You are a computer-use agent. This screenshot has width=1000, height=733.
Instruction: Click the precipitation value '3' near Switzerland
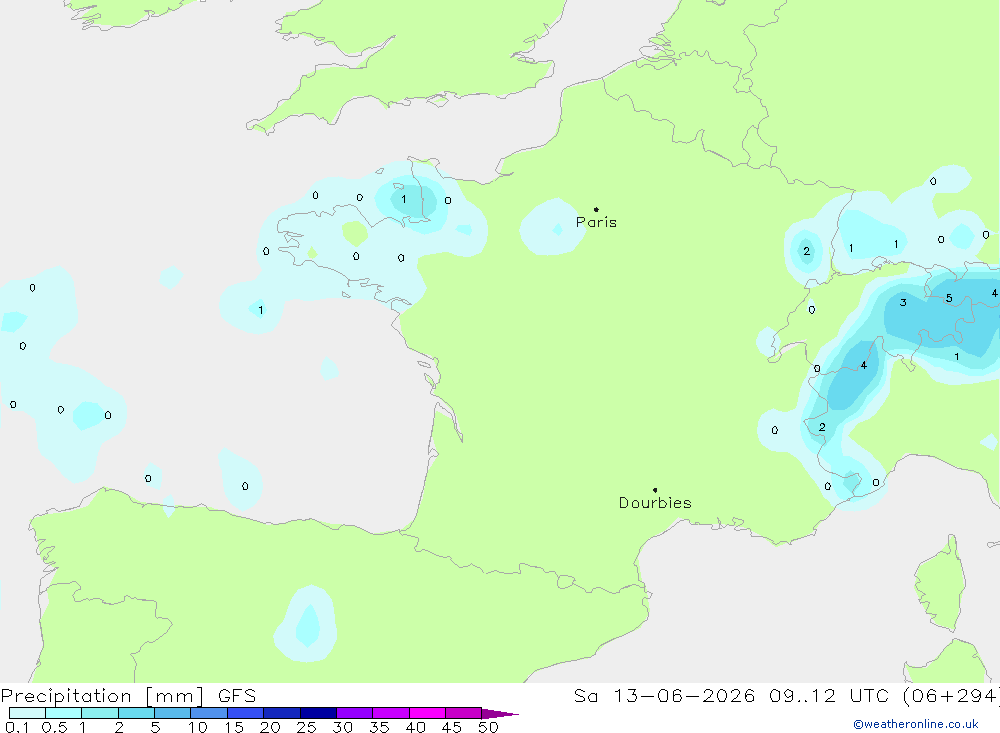(903, 302)
